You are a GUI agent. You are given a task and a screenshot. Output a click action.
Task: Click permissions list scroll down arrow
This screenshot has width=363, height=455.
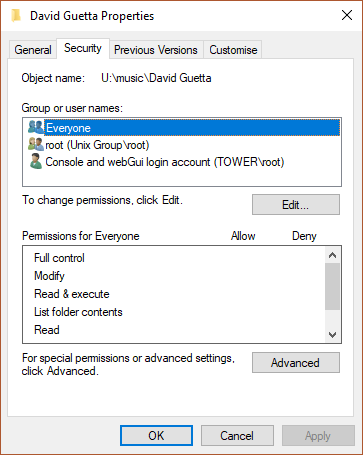(x=332, y=334)
